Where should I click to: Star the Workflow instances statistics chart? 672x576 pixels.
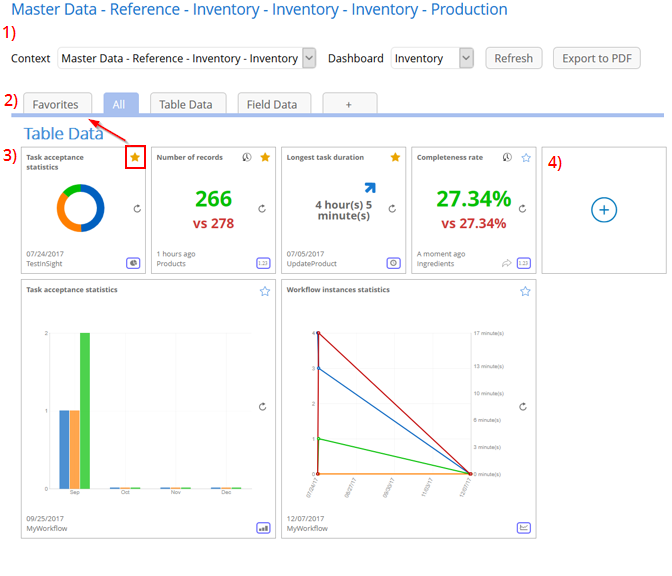[x=525, y=291]
